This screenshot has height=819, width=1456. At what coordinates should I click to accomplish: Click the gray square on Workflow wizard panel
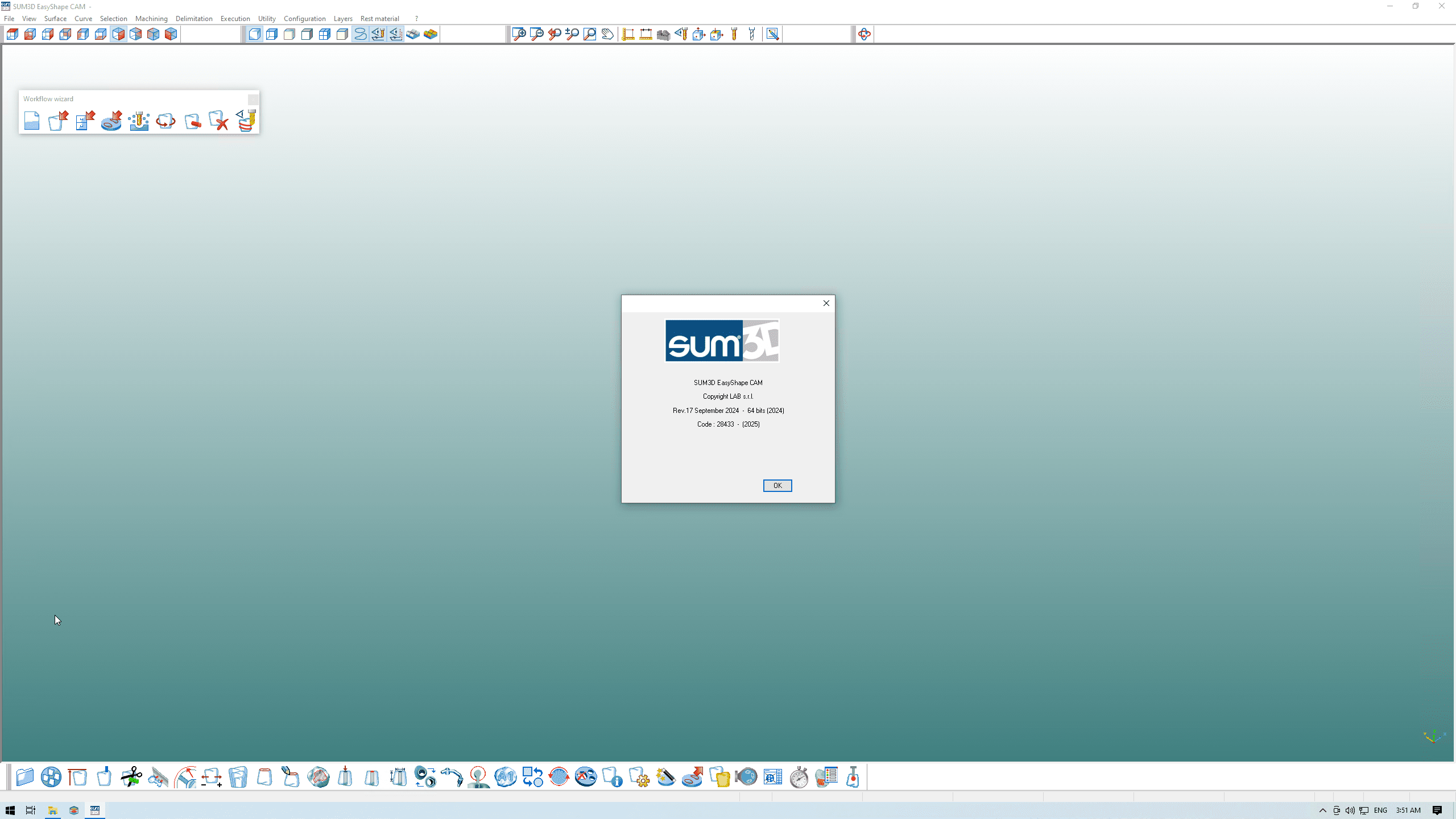[x=253, y=100]
